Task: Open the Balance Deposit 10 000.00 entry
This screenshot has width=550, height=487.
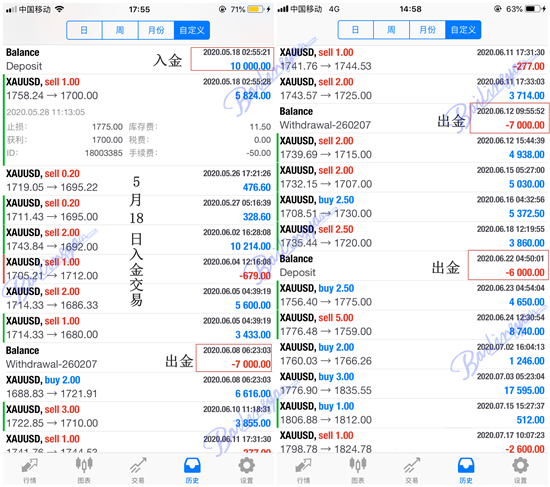Action: pyautogui.click(x=138, y=59)
